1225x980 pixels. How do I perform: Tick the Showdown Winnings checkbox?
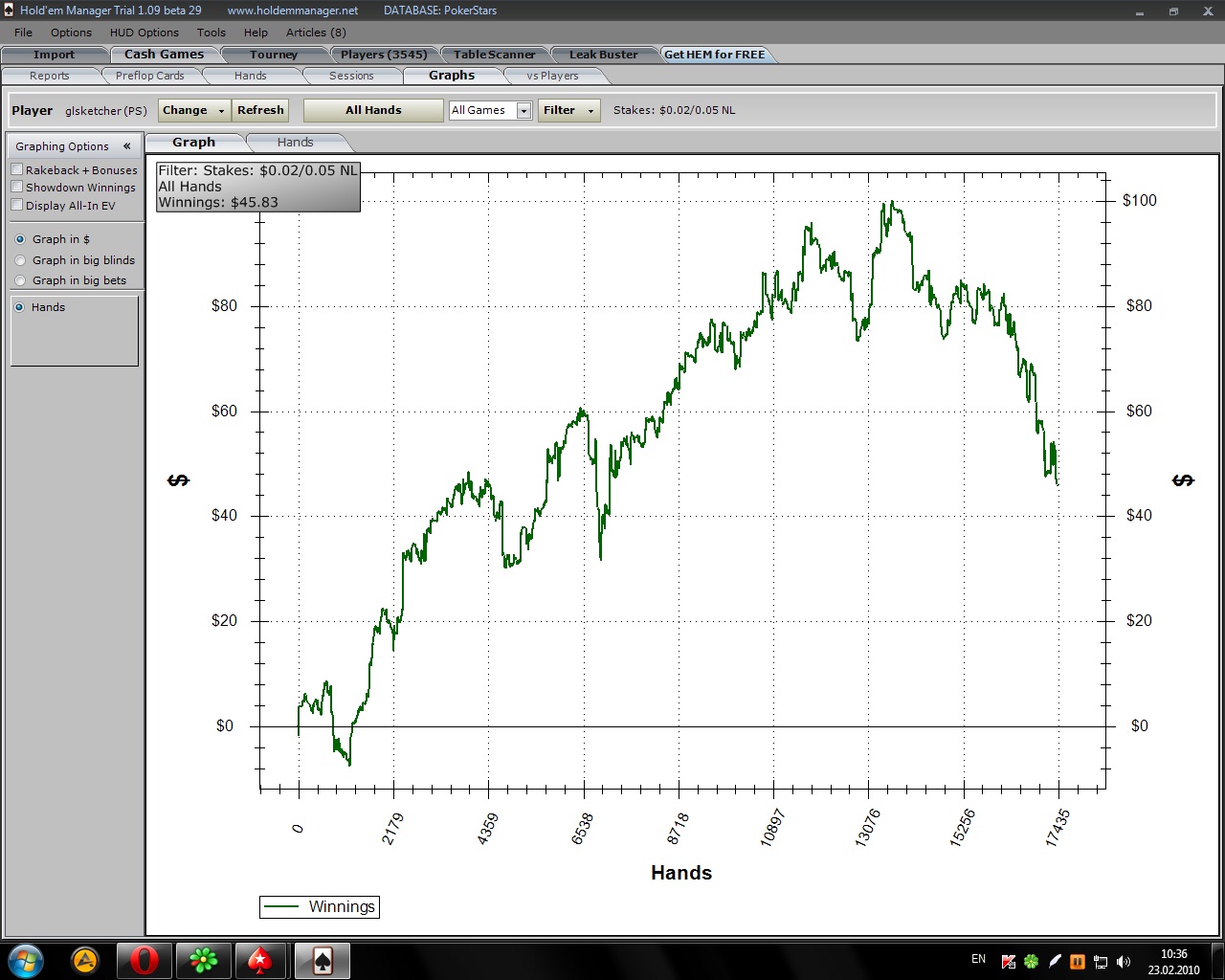point(17,188)
